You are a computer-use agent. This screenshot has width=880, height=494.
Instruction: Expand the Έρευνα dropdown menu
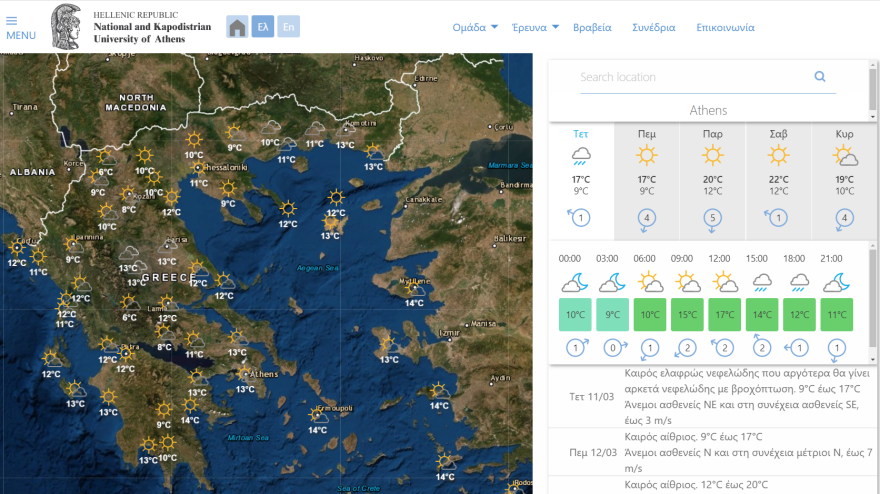tap(535, 27)
